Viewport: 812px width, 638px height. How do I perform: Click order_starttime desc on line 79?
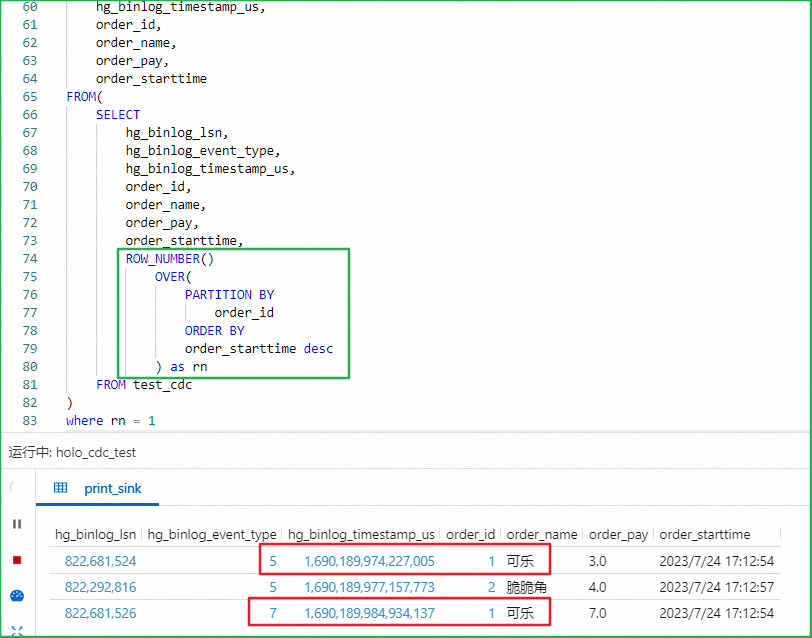click(259, 349)
